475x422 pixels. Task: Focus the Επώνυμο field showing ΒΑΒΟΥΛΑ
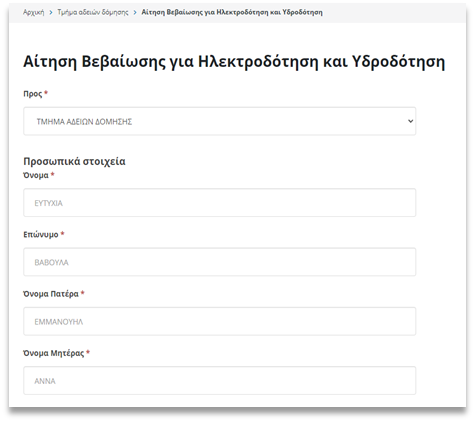pyautogui.click(x=219, y=262)
